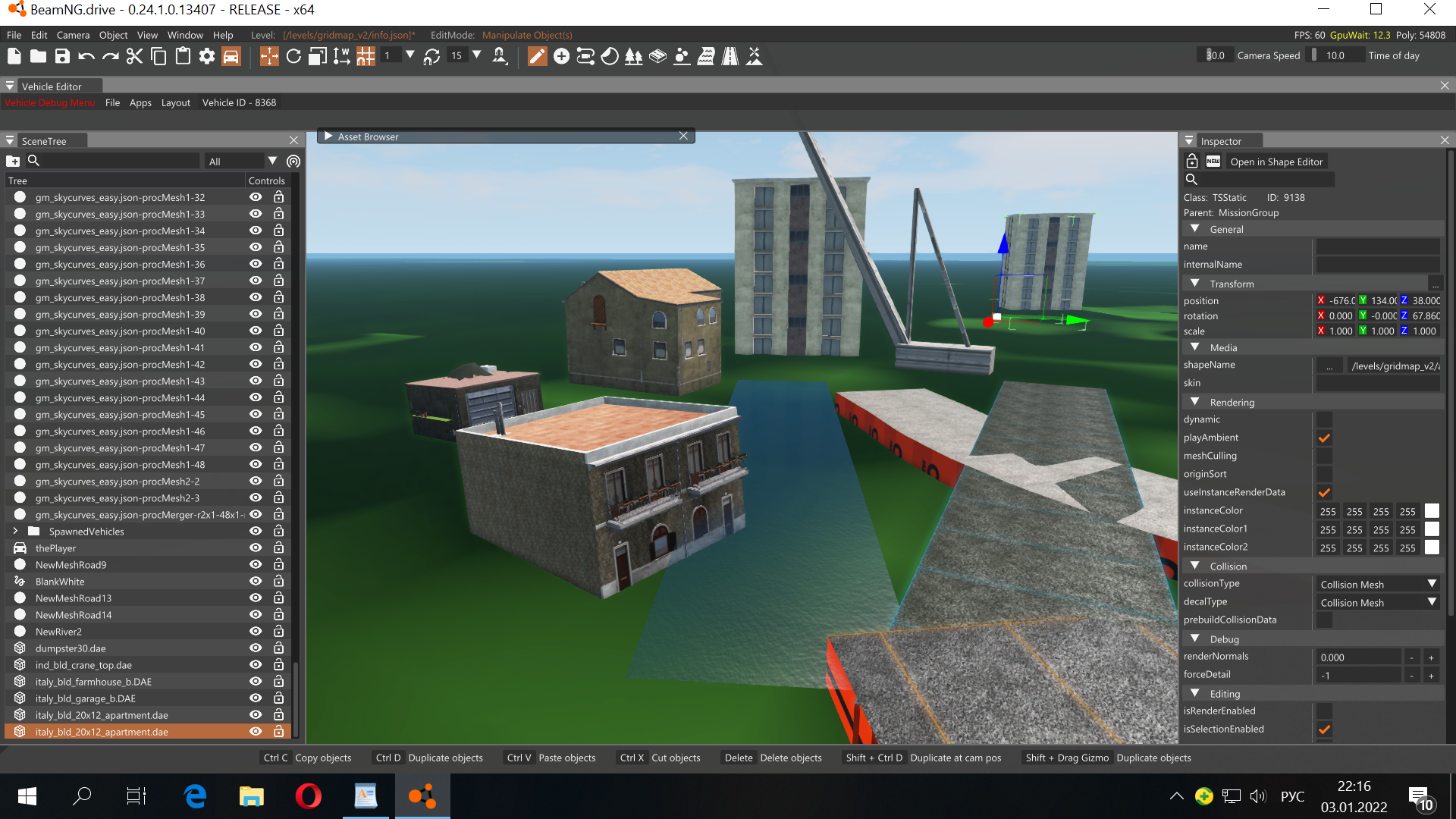Click the Forest editor trees icon

[x=633, y=56]
